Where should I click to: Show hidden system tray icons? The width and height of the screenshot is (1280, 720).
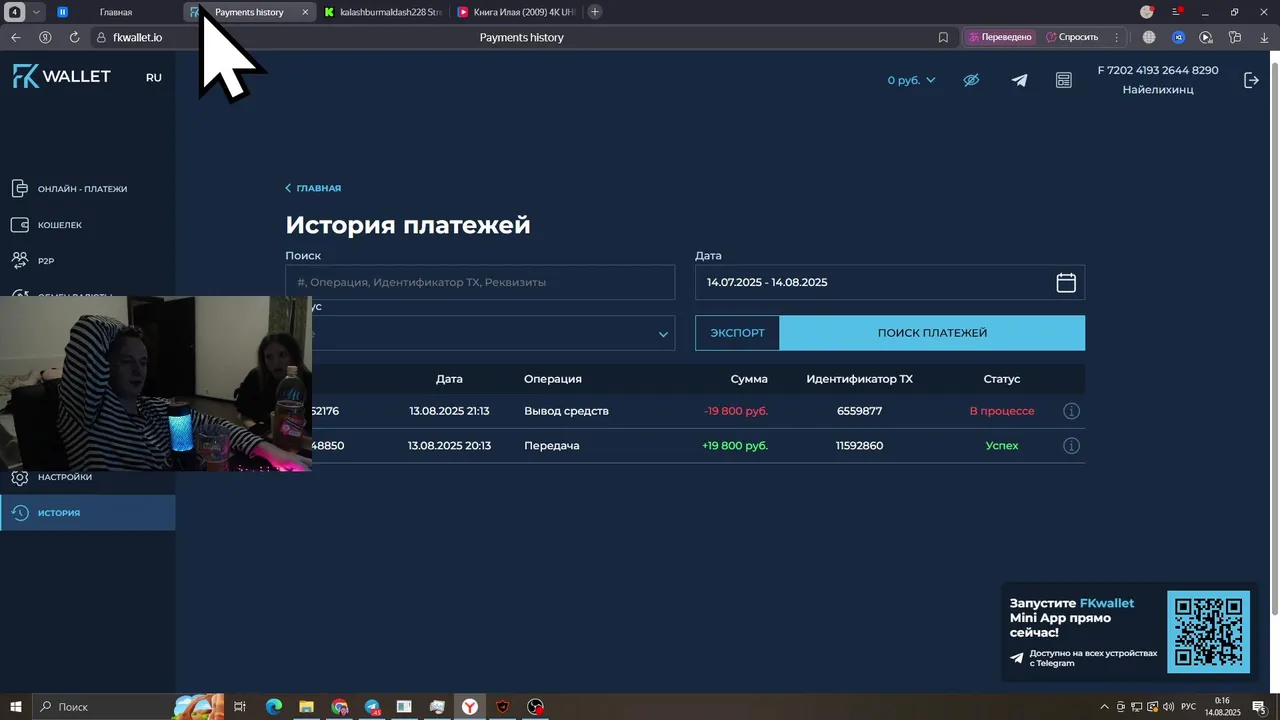point(1104,707)
